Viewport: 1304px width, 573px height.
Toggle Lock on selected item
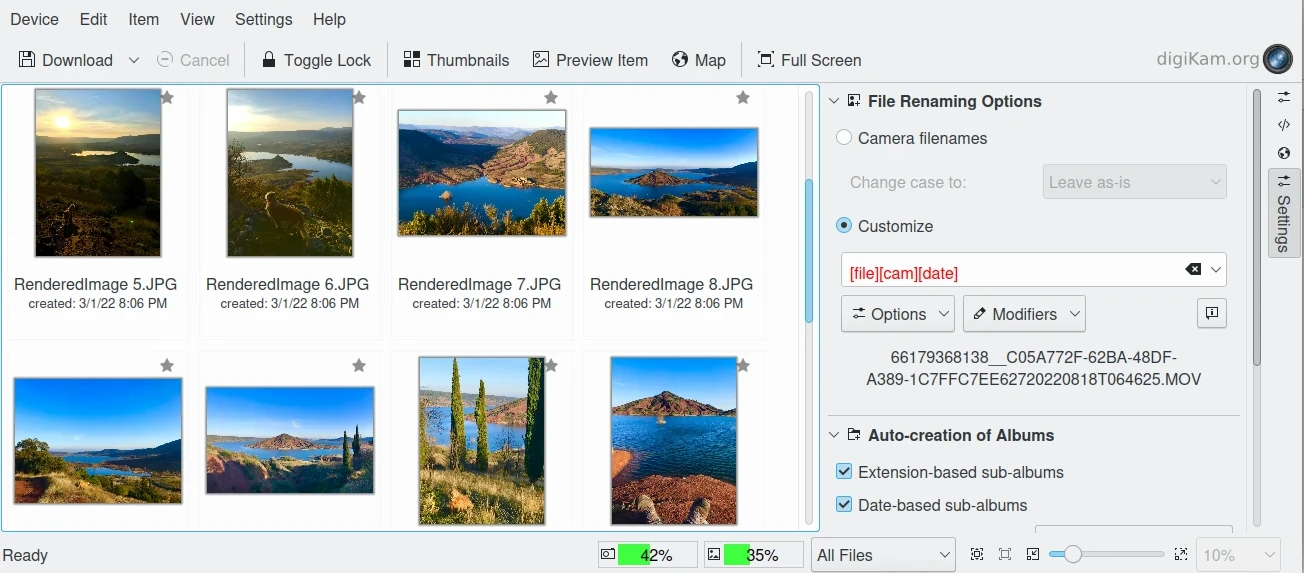(315, 60)
